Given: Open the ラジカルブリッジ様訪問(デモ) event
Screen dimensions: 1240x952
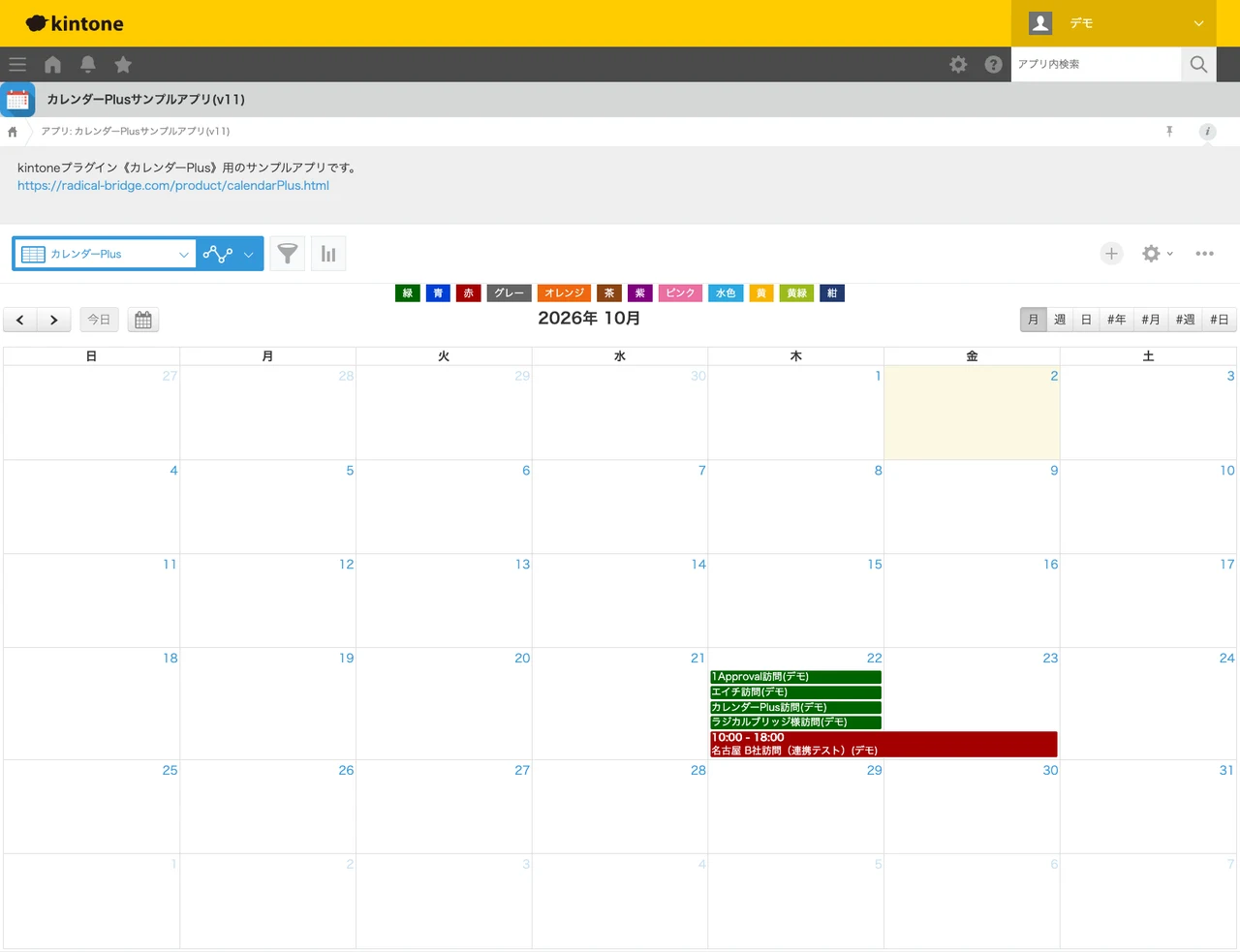Looking at the screenshot, I should [795, 722].
